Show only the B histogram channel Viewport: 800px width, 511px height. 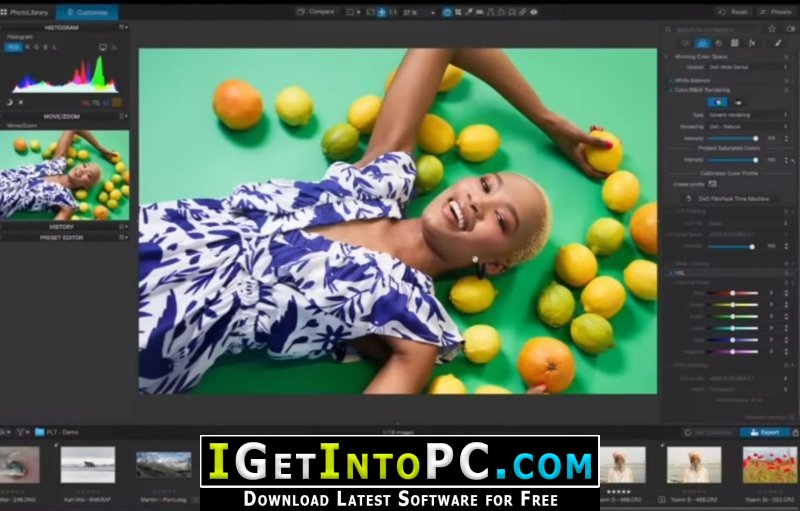coord(45,47)
